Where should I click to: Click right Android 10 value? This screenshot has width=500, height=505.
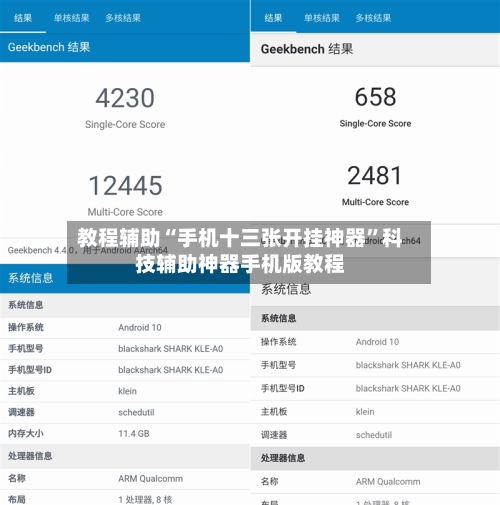tap(377, 342)
